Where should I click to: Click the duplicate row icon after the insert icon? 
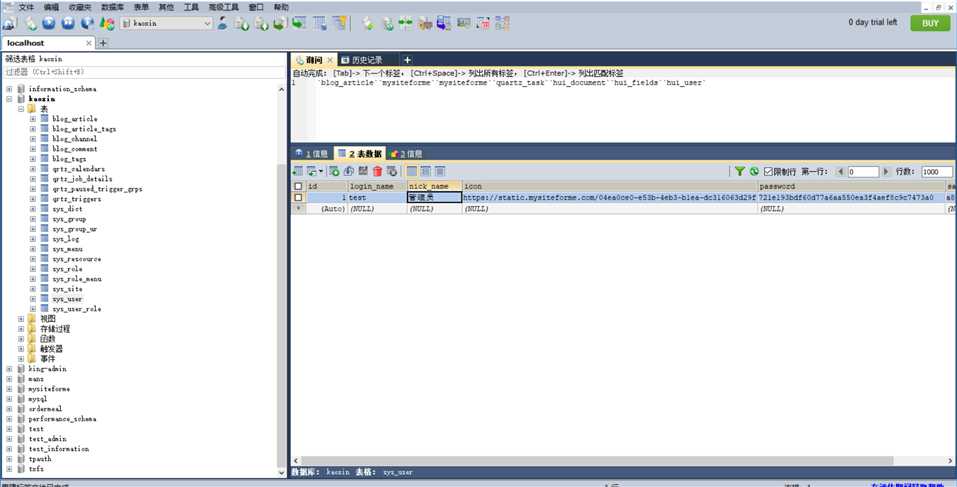tap(348, 171)
